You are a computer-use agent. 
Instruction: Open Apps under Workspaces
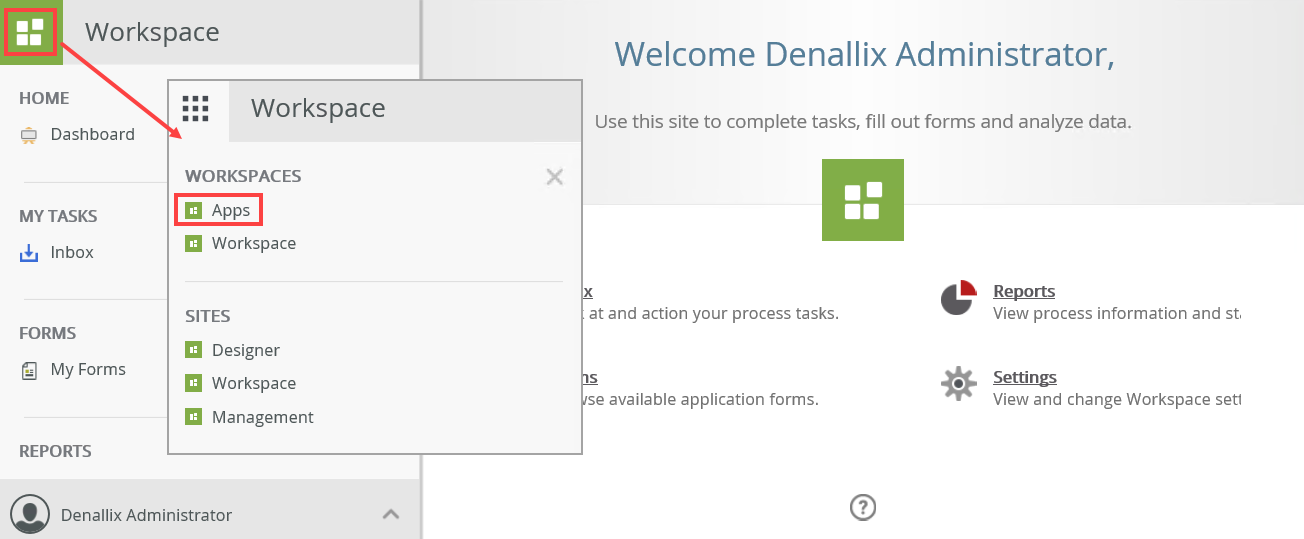click(231, 210)
